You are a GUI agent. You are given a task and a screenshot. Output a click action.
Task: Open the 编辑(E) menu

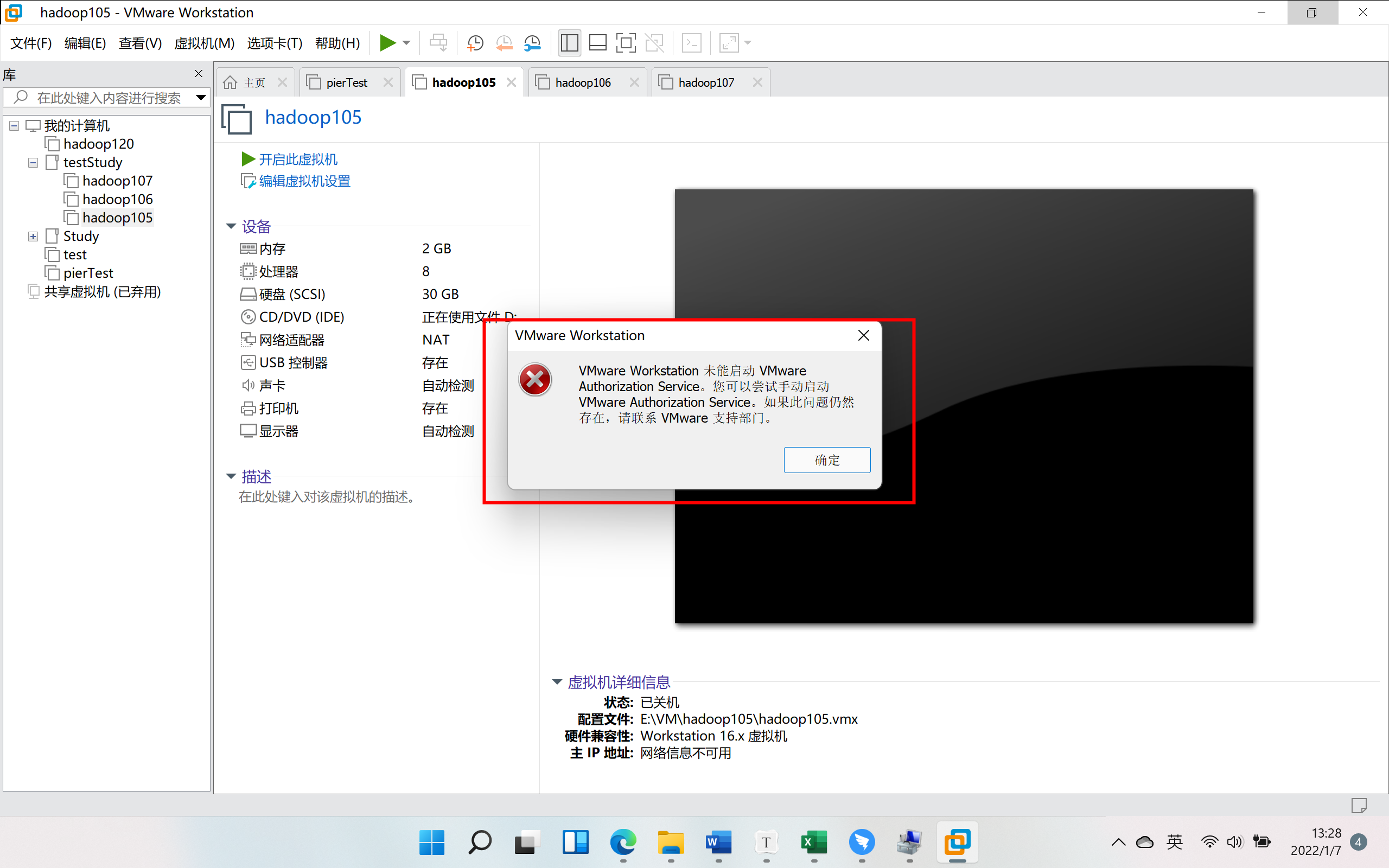pyautogui.click(x=85, y=43)
